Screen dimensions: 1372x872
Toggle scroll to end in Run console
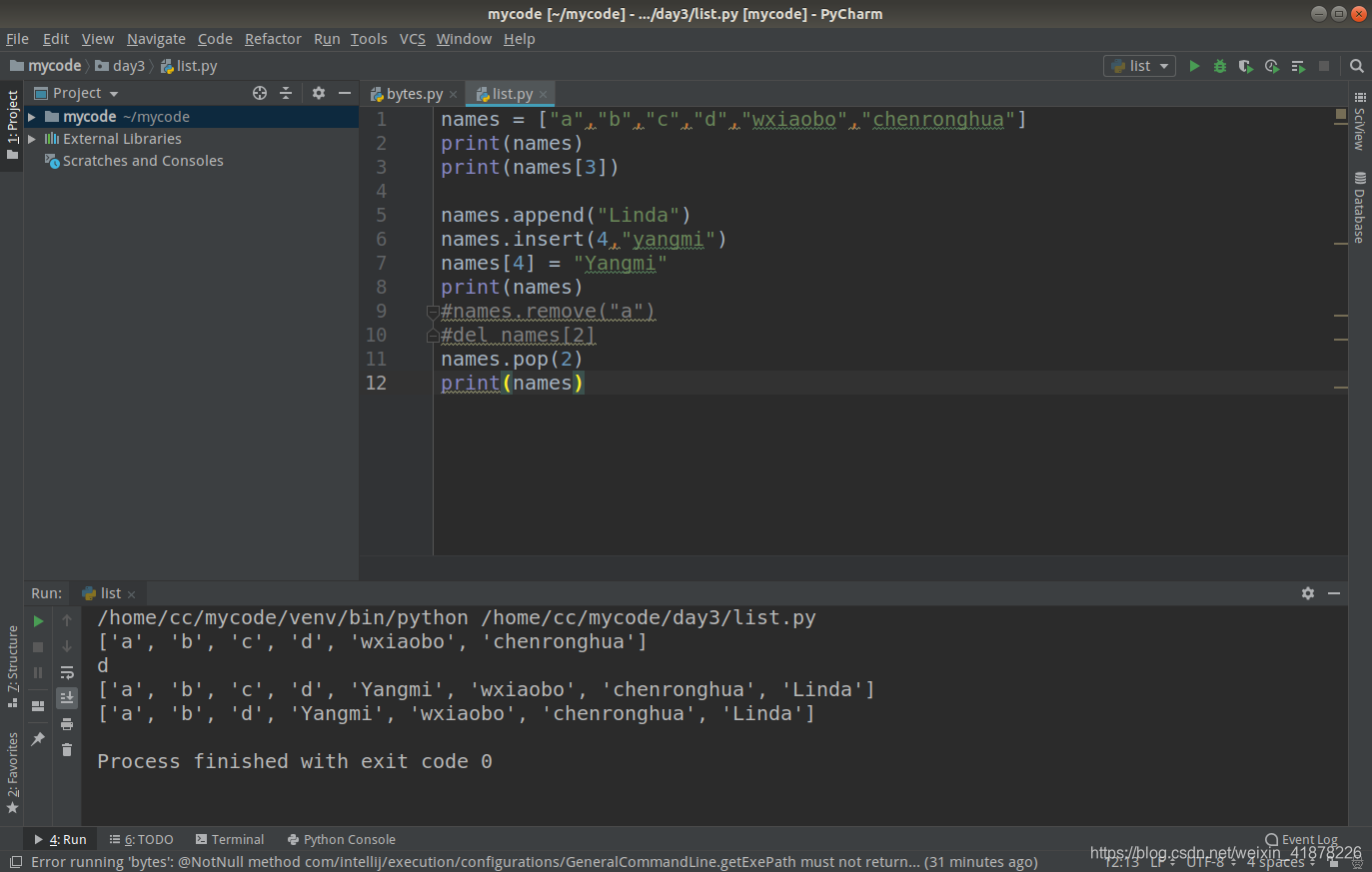pyautogui.click(x=67, y=697)
